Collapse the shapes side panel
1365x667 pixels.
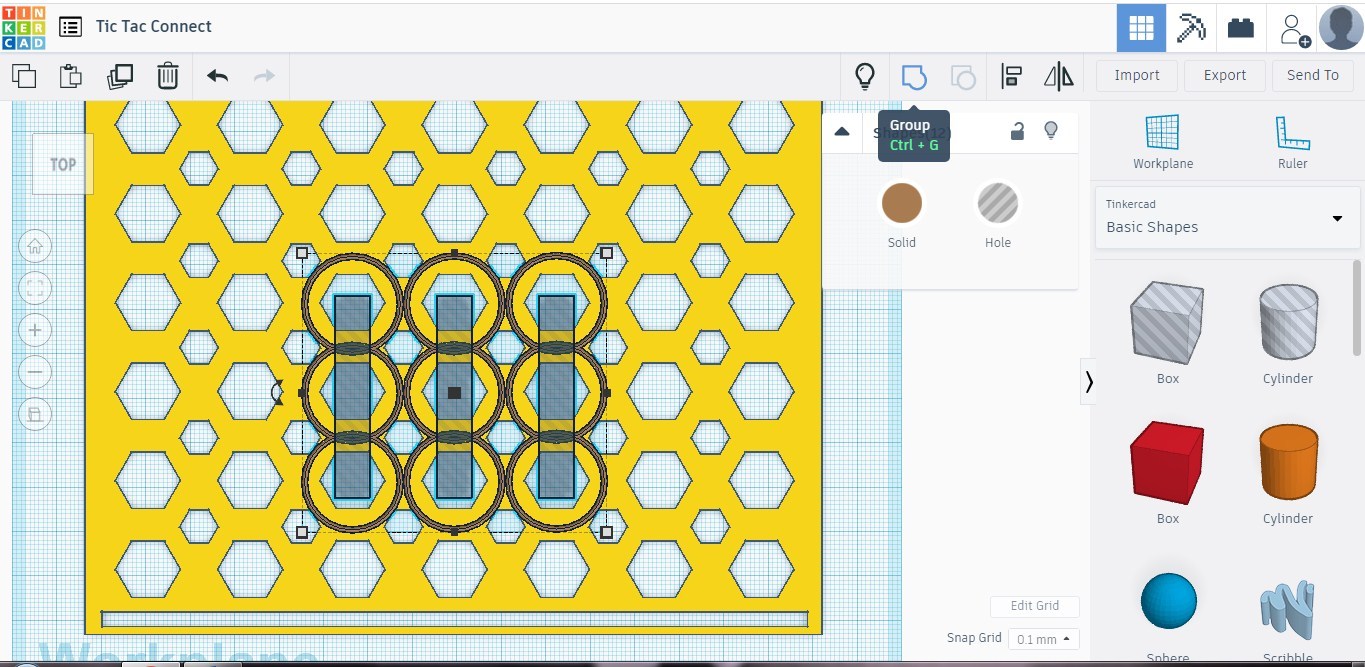1089,381
